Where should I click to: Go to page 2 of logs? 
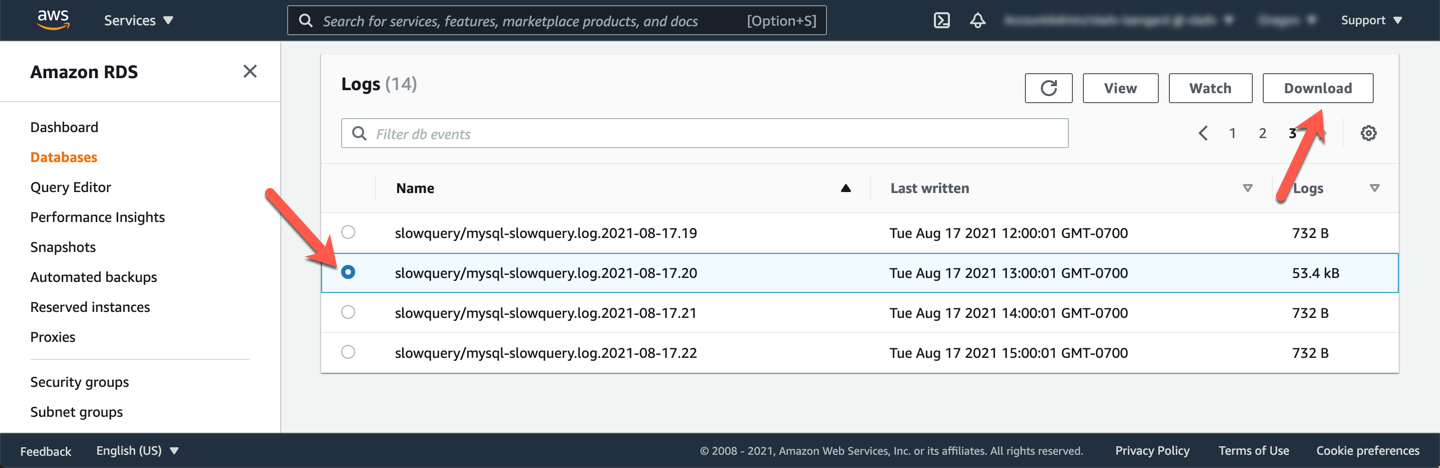(x=1263, y=133)
